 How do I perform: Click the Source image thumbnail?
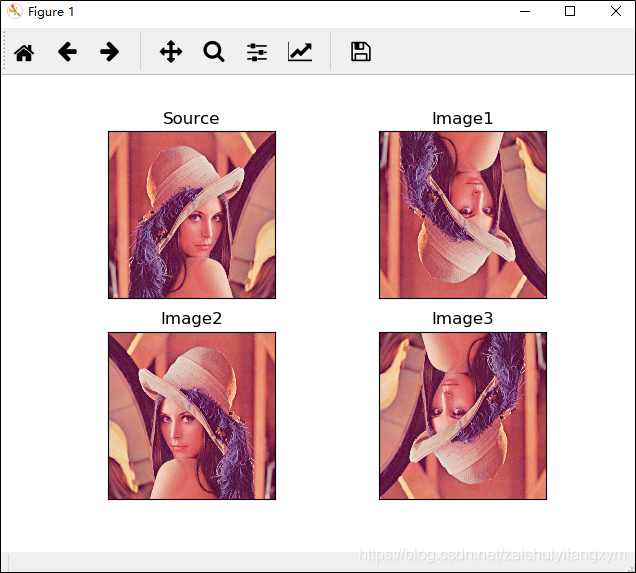192,215
